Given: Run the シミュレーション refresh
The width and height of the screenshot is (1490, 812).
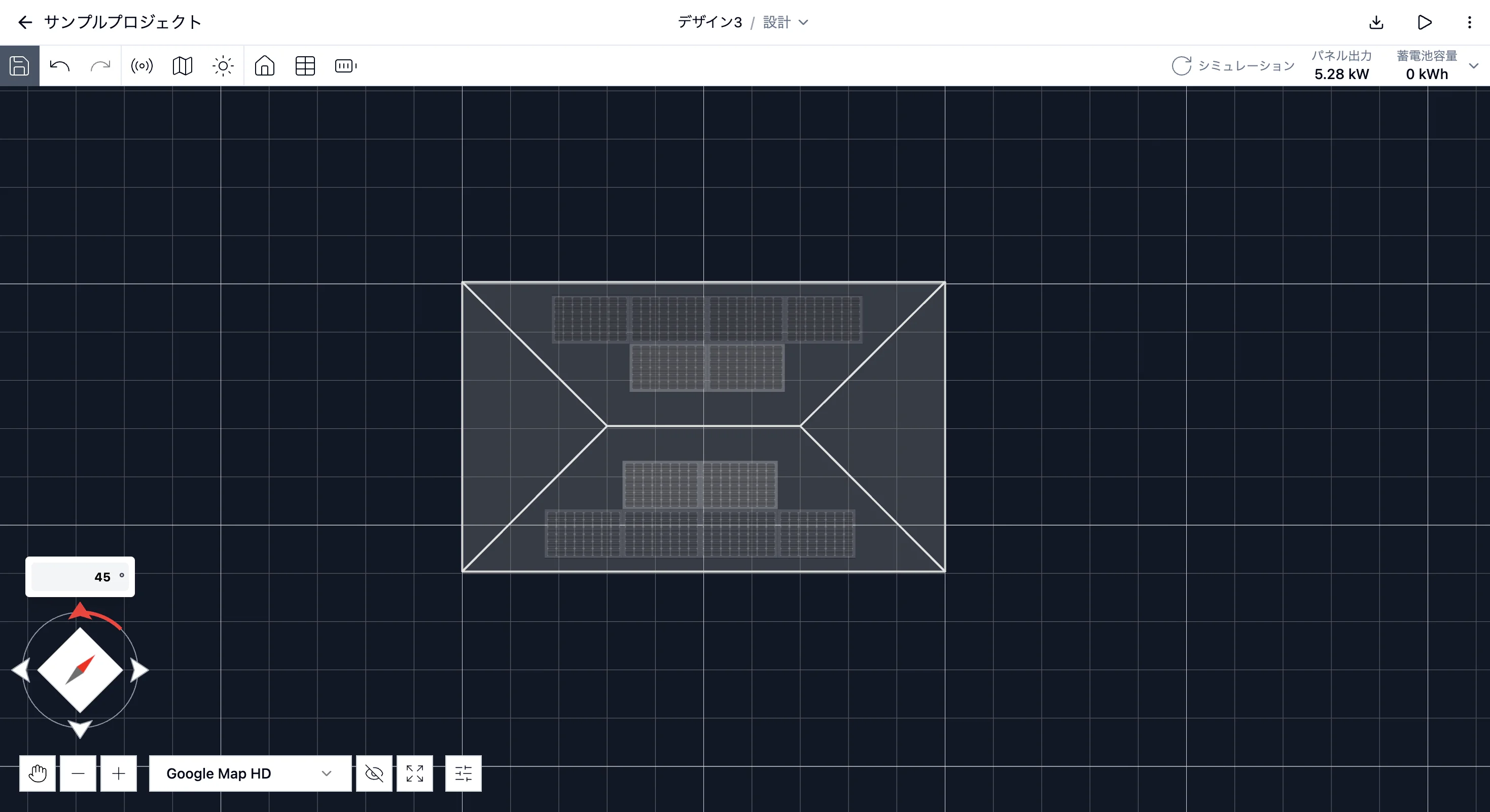Looking at the screenshot, I should 1232,66.
